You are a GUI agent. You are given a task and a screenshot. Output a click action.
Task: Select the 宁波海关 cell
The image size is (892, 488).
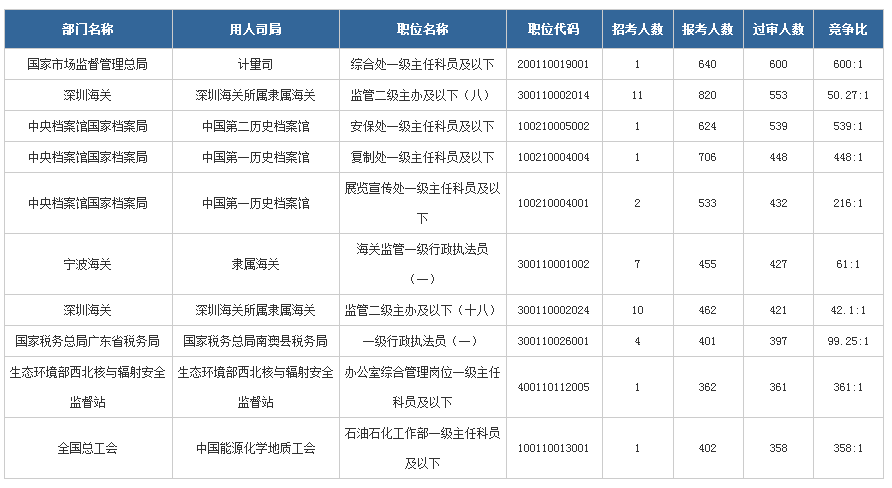tap(88, 264)
